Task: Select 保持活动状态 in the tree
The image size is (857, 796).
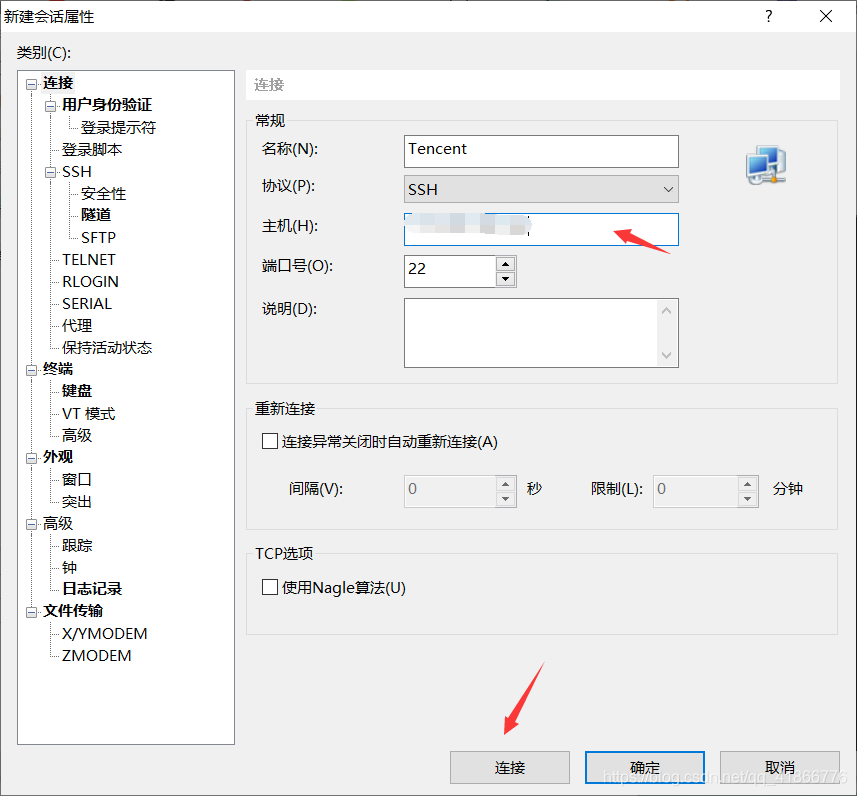Action: (x=107, y=348)
